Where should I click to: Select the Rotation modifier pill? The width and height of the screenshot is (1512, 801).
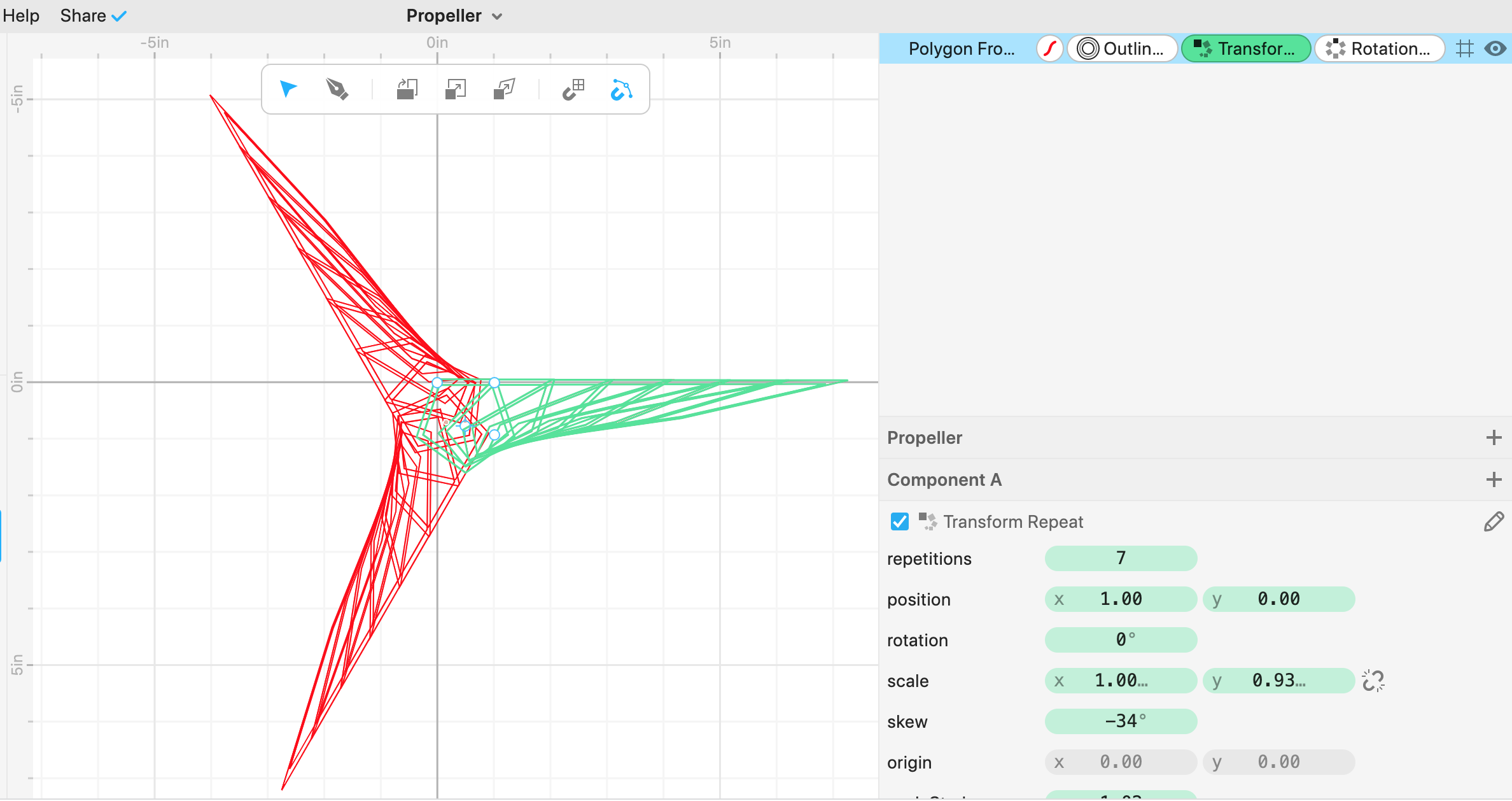point(1380,49)
